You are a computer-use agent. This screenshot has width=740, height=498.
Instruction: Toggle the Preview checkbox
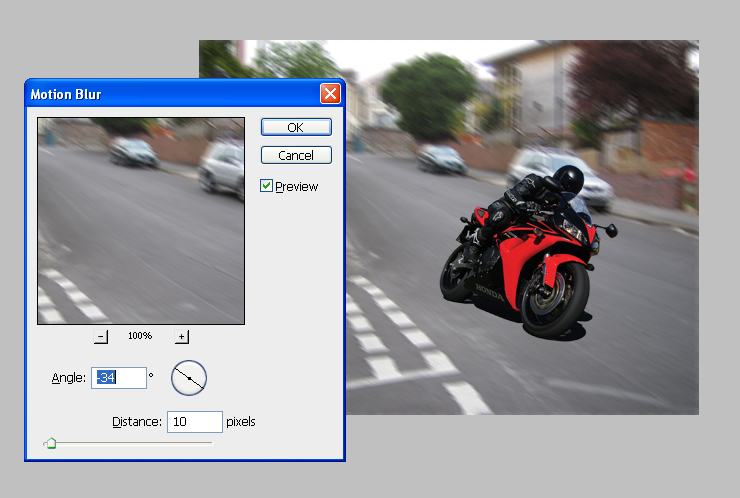[267, 186]
